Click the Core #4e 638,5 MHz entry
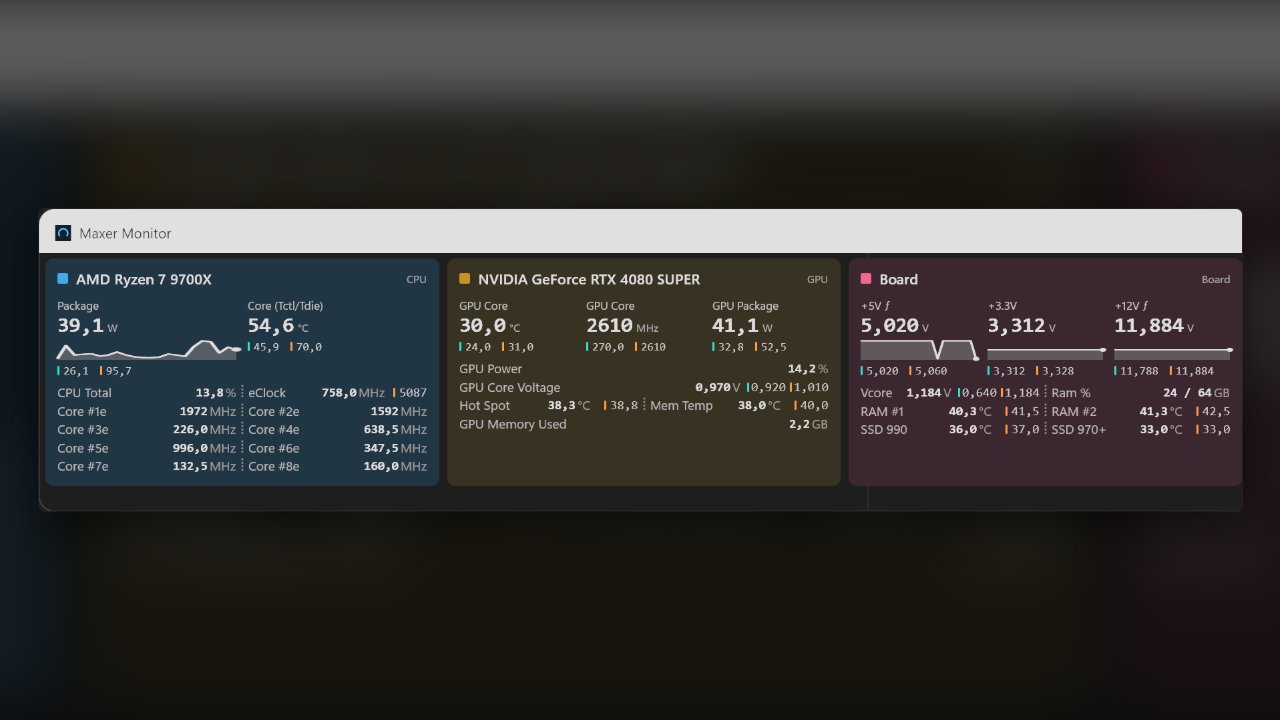Viewport: 1280px width, 720px height. (x=338, y=430)
